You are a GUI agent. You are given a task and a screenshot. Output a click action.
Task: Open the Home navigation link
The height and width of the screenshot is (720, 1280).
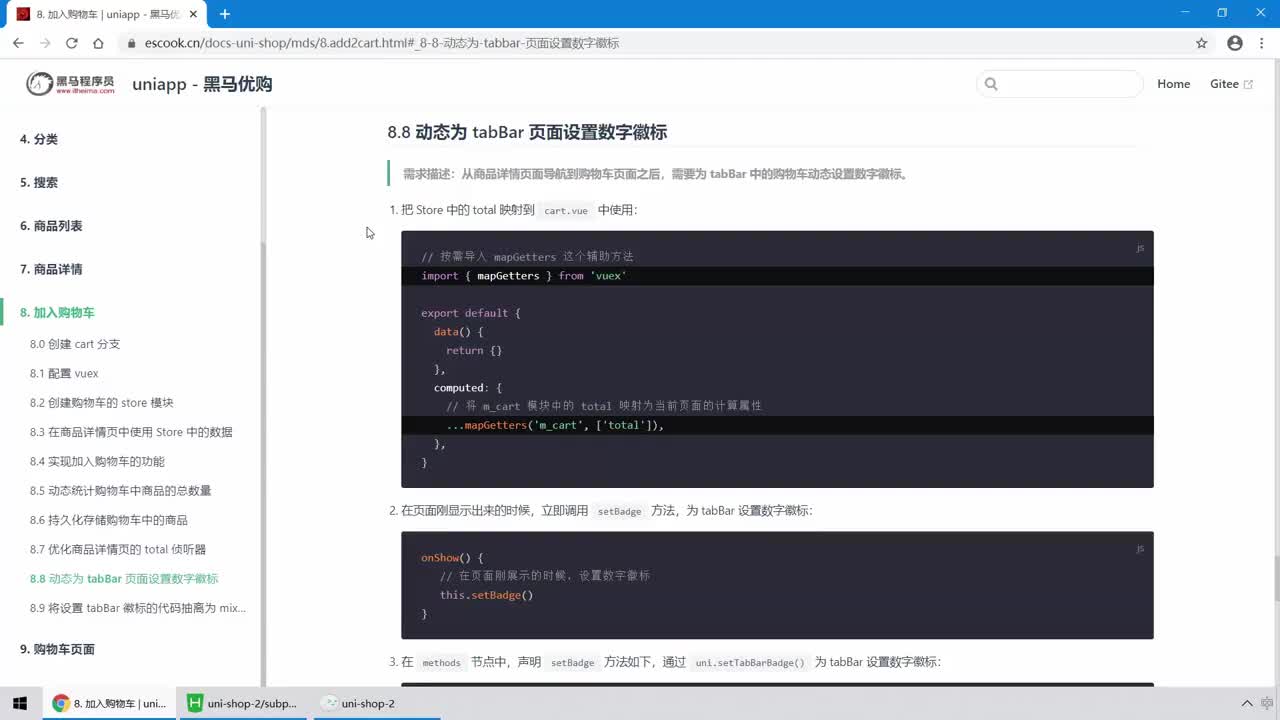[x=1173, y=84]
